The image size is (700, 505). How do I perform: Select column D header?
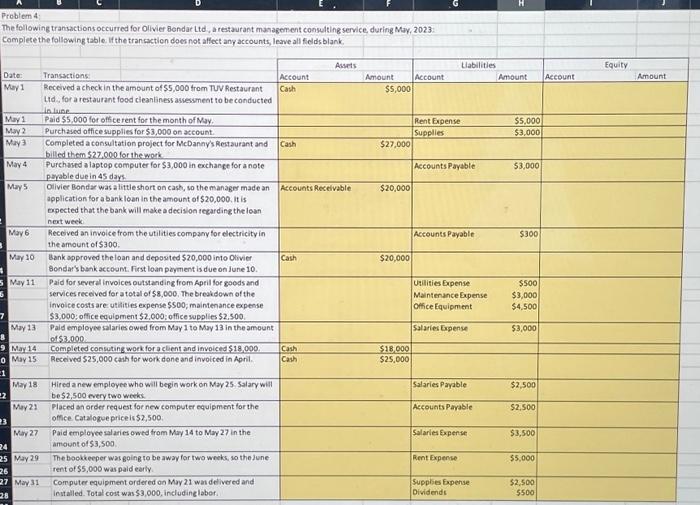tap(198, 4)
